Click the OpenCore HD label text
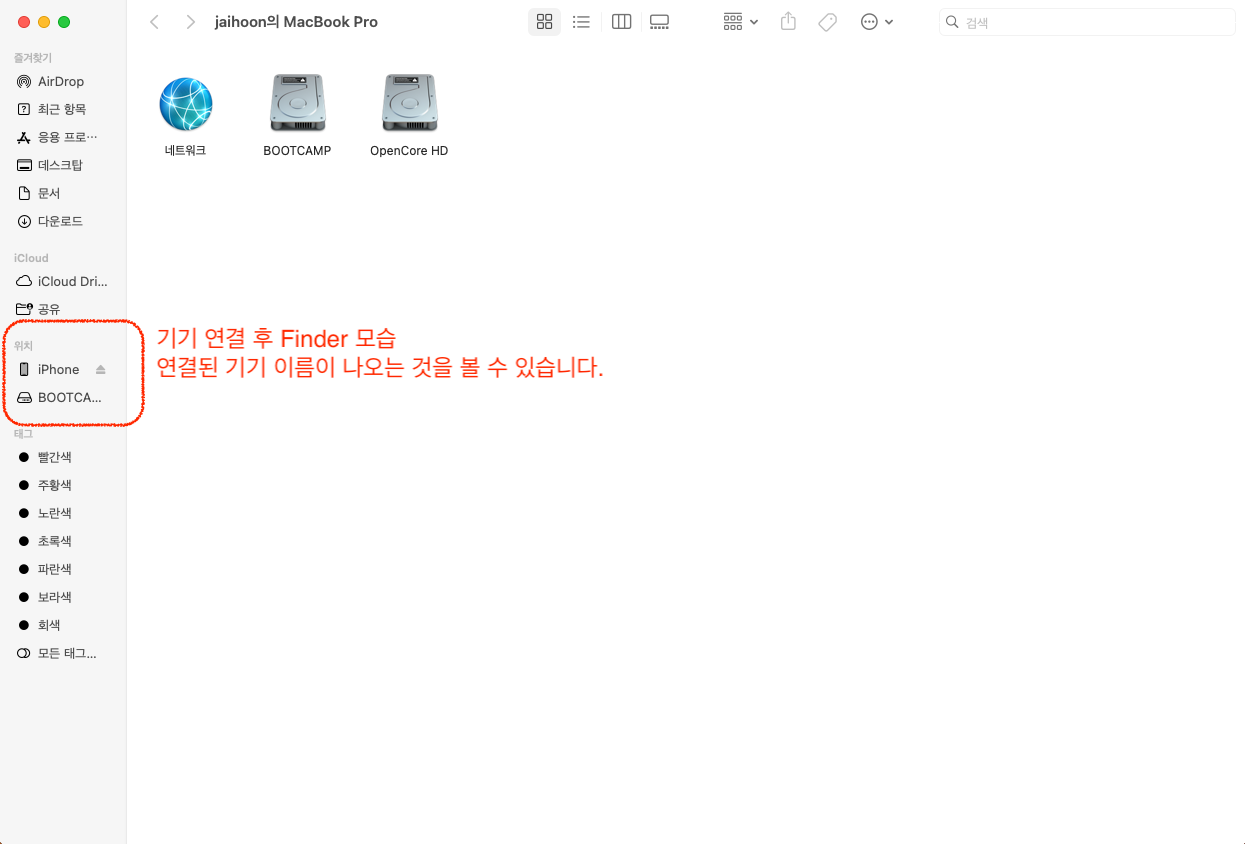 coord(409,151)
